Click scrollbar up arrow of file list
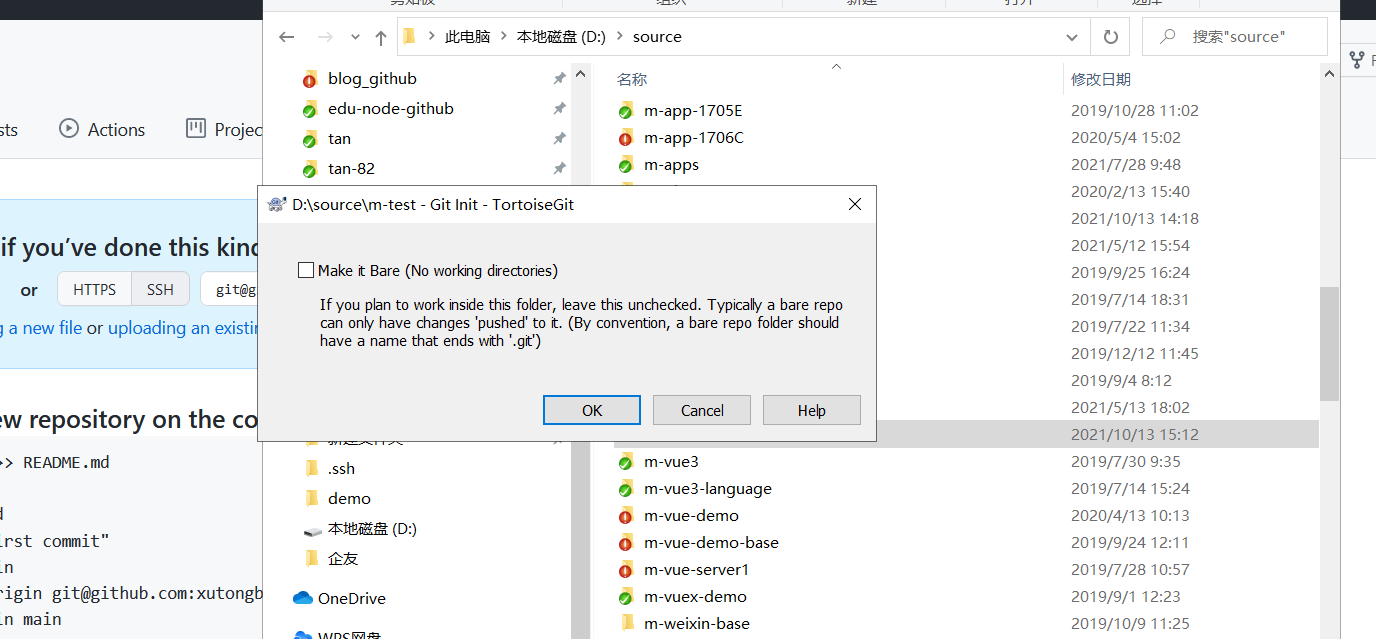 click(x=1329, y=74)
